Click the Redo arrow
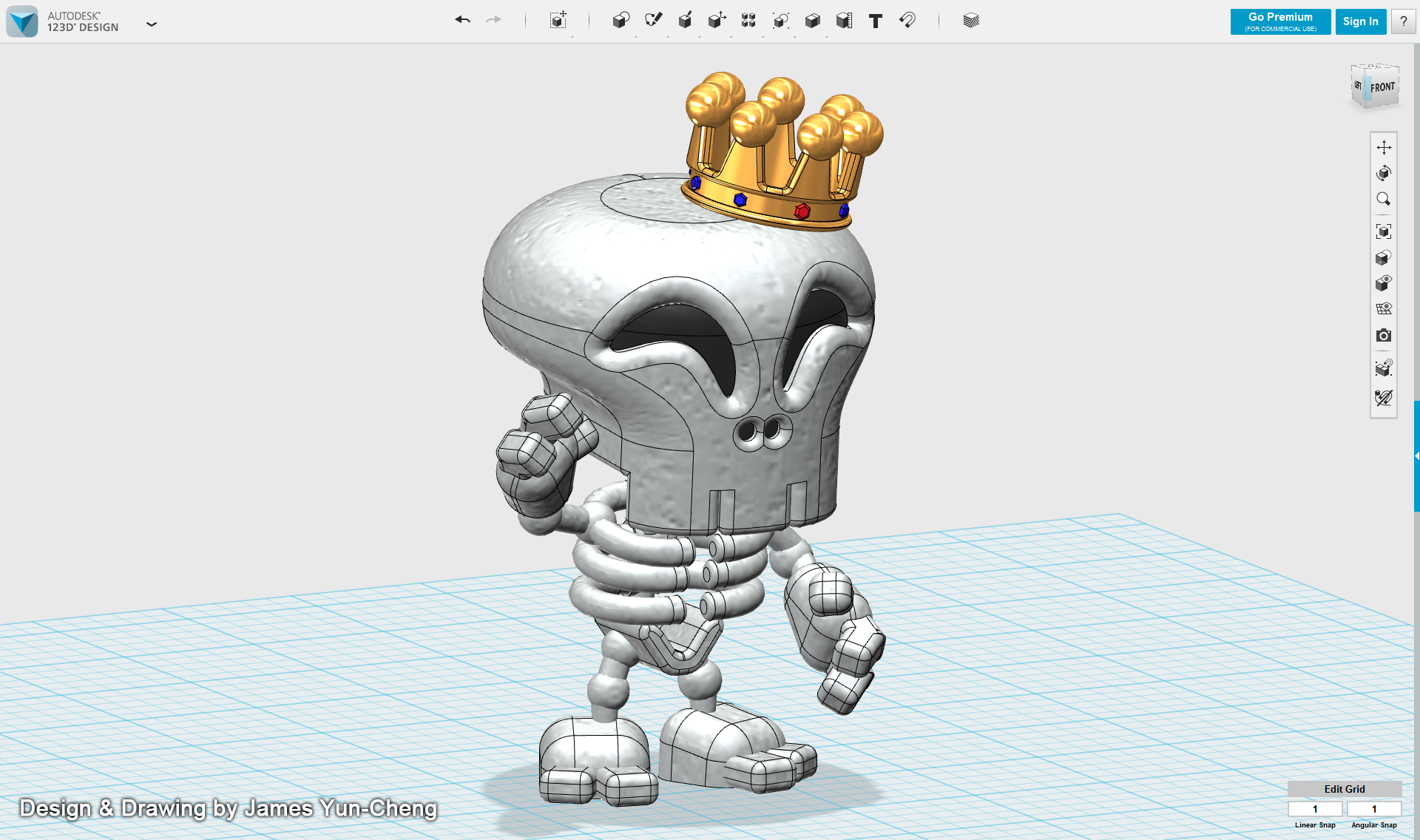Screen dimensions: 1420x840 pos(493,20)
